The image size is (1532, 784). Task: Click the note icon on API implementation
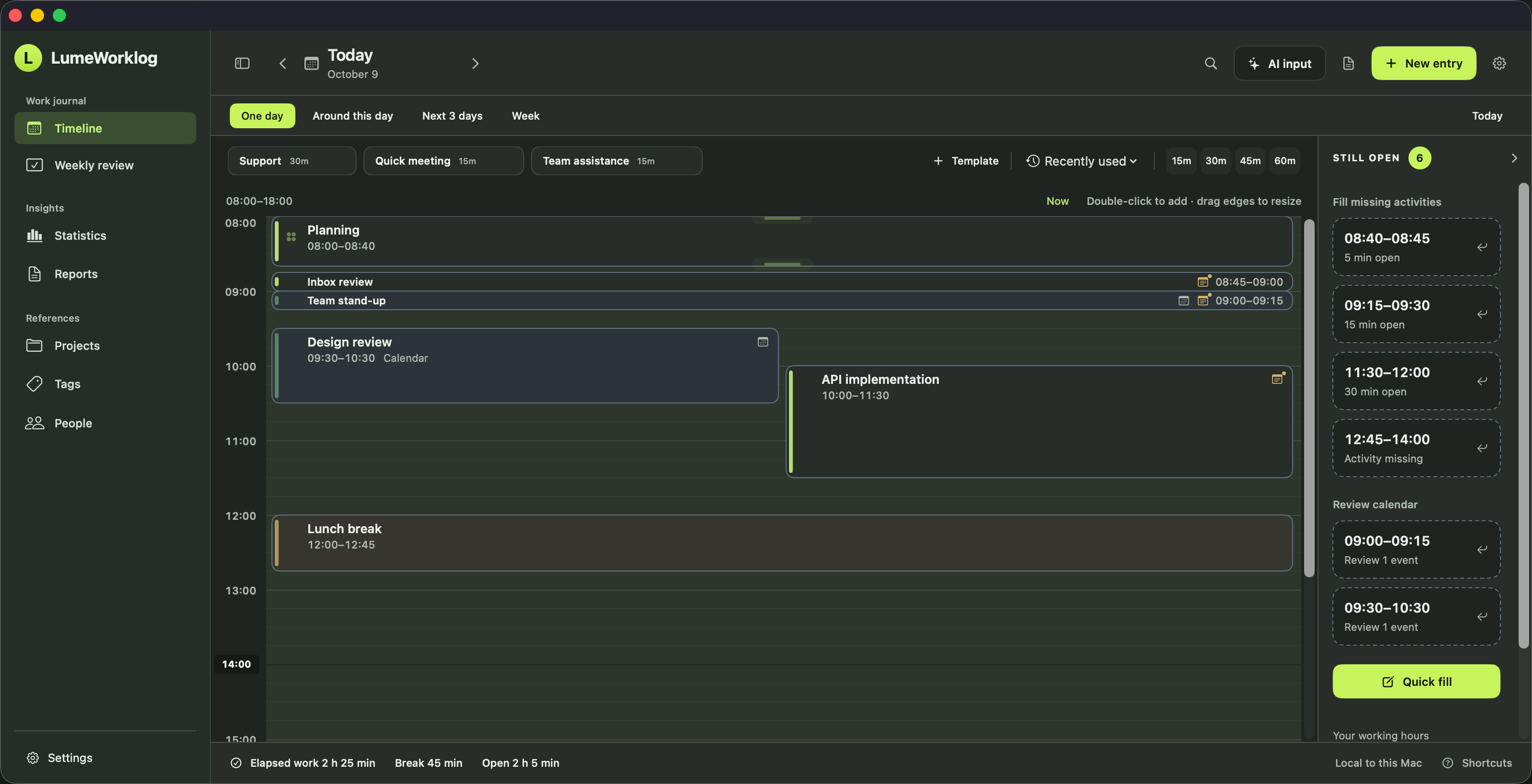coord(1277,379)
